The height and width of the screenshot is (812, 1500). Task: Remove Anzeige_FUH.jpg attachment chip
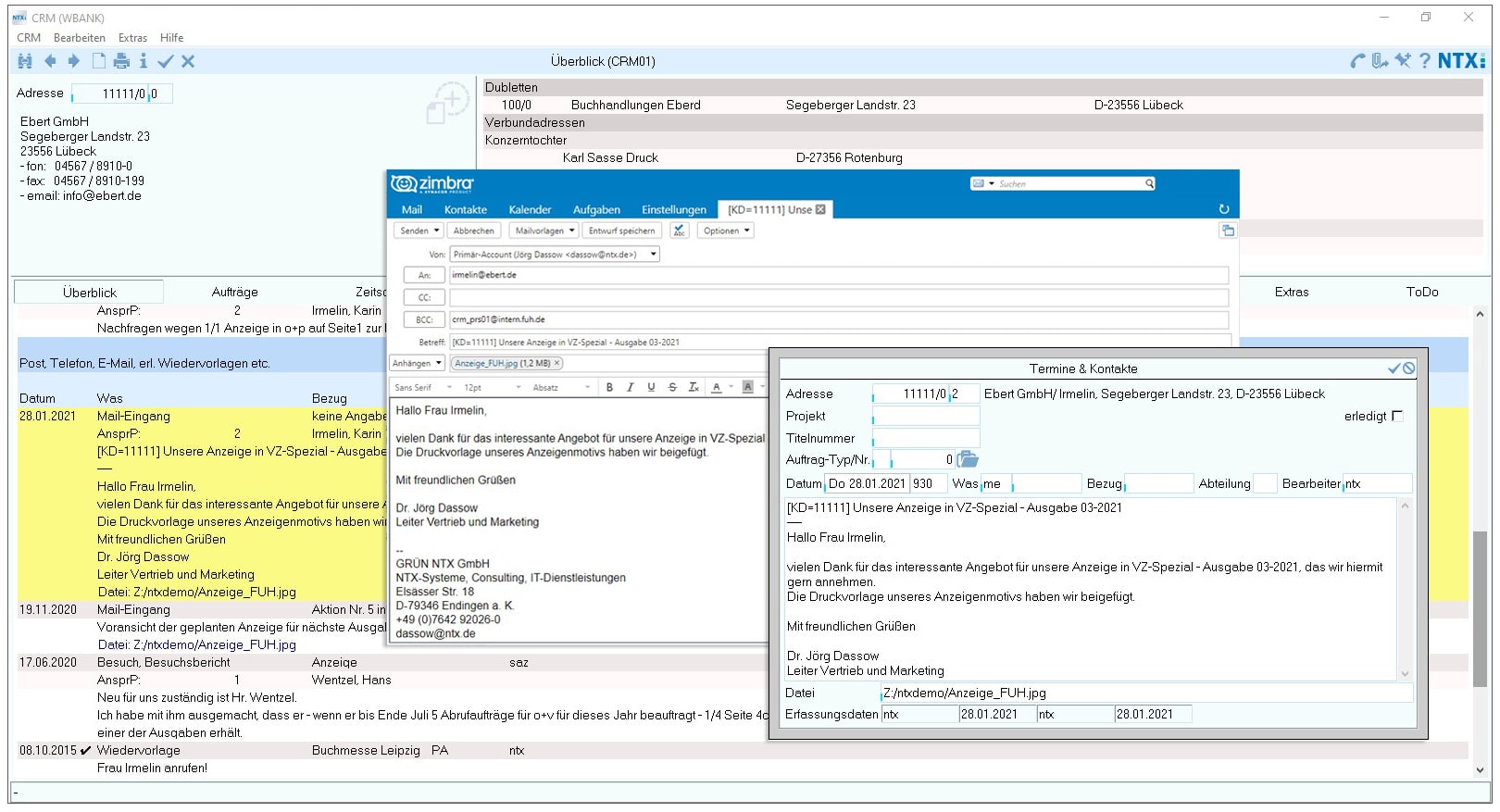pos(557,363)
